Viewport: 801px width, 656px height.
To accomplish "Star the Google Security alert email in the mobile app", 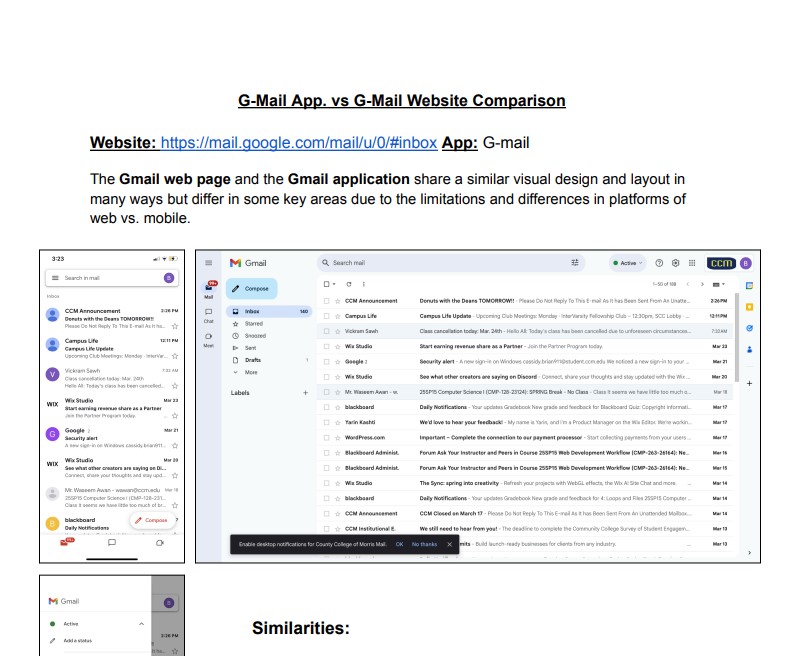I will [x=175, y=446].
